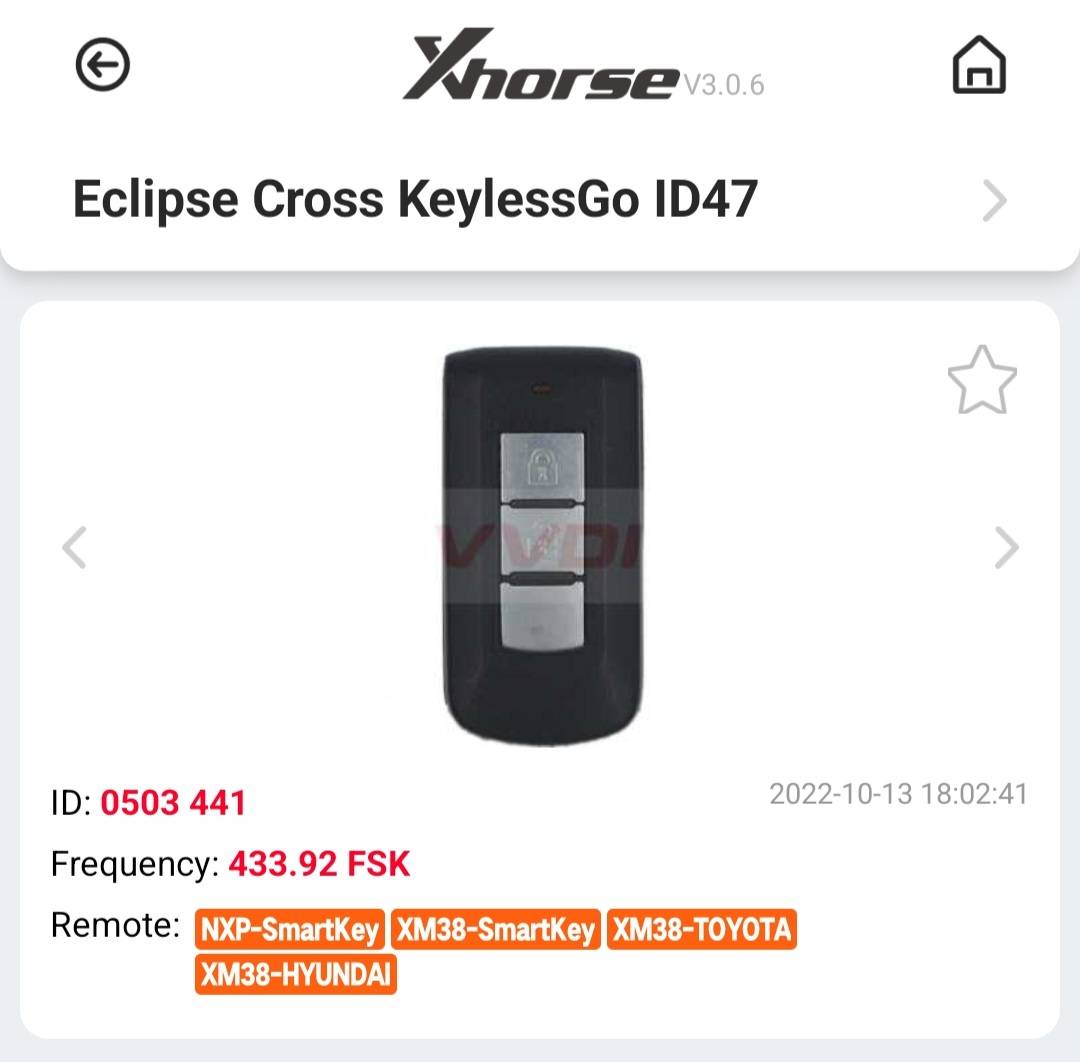1080x1062 pixels.
Task: Tap the bottom button on key fob picture
Action: coord(542,616)
